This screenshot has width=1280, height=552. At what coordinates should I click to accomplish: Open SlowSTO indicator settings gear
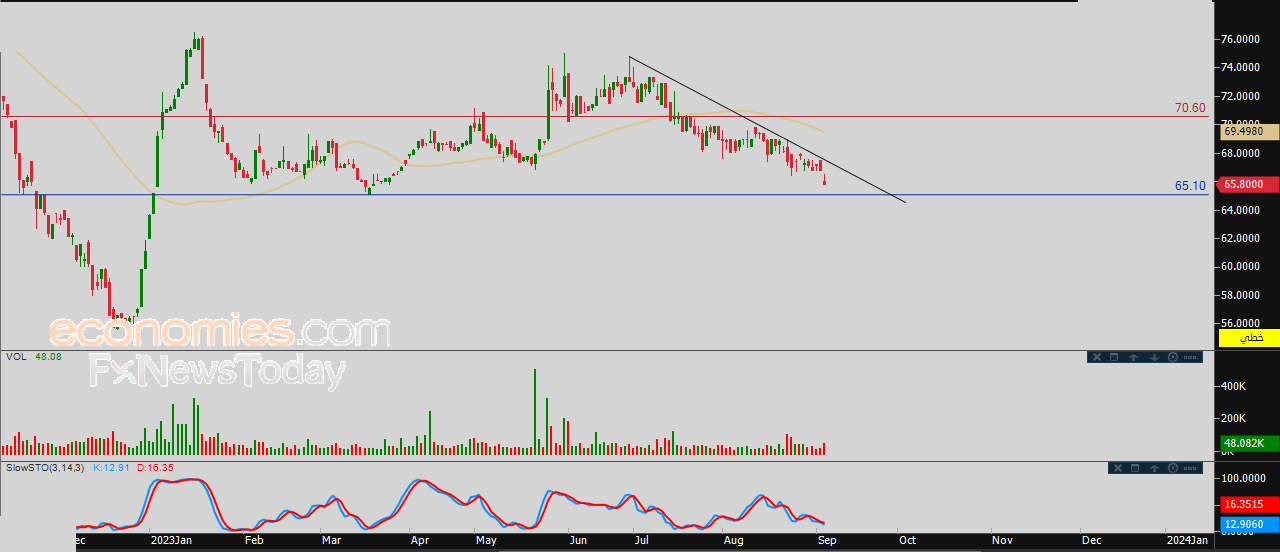1173,468
